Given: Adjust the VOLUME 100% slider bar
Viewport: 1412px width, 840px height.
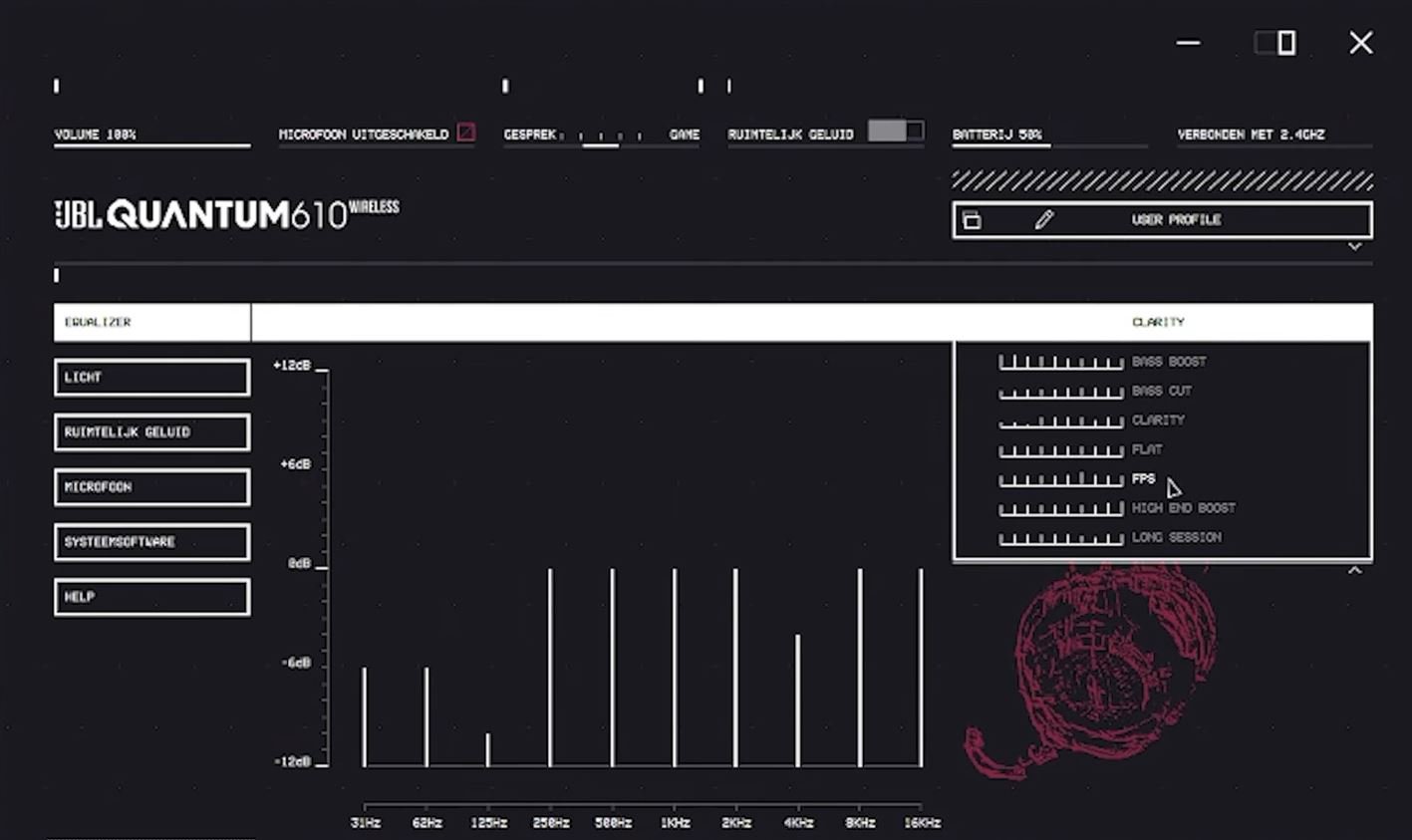Looking at the screenshot, I should [x=151, y=146].
